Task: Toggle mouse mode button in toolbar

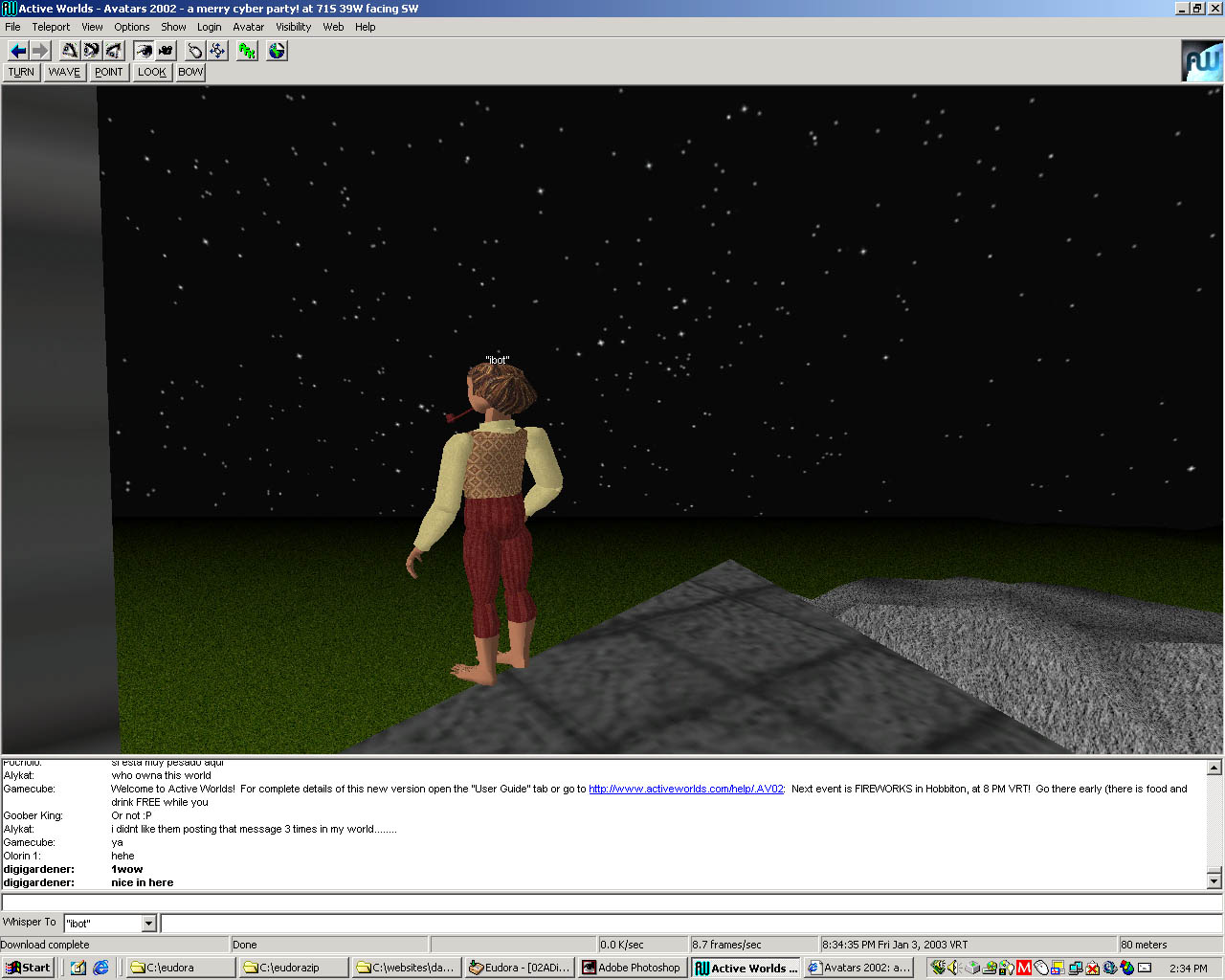Action: coord(195,51)
